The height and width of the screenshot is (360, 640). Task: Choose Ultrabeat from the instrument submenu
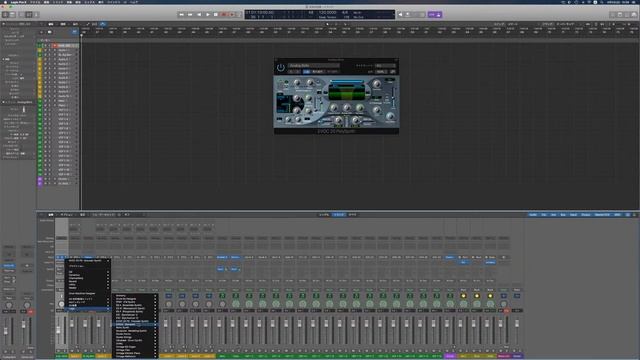point(135,340)
